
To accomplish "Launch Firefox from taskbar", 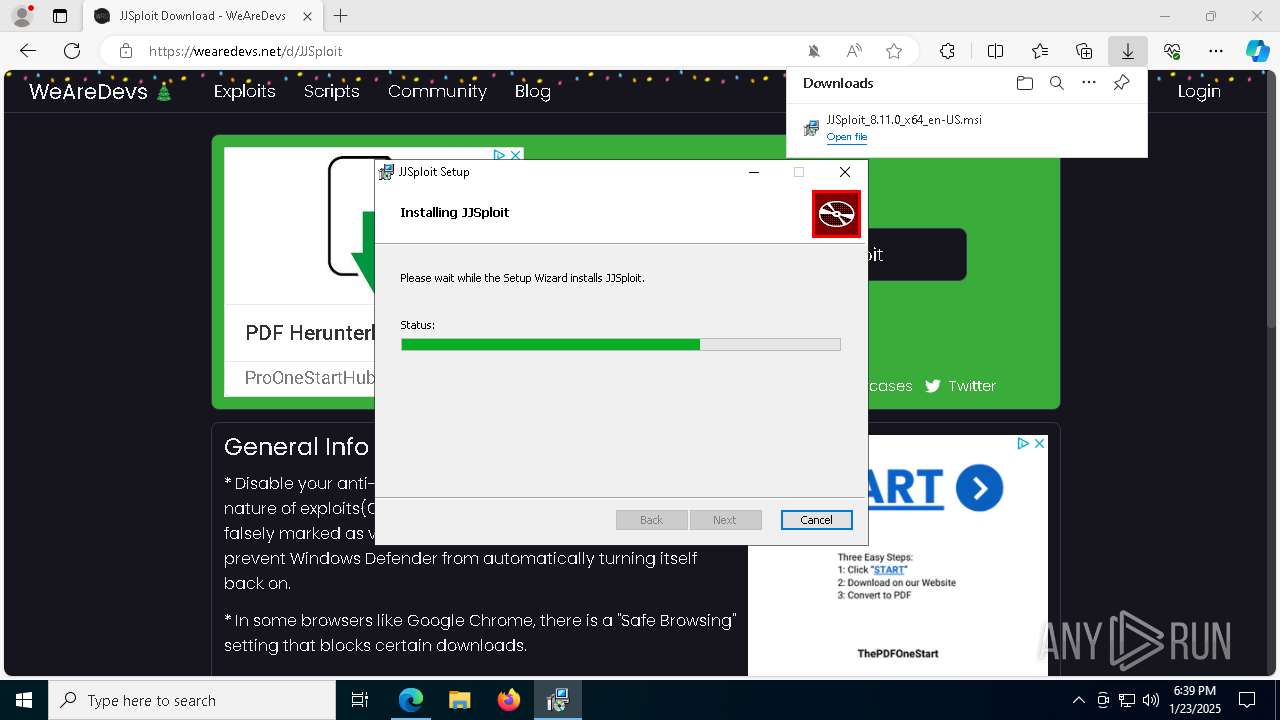I will pos(509,700).
